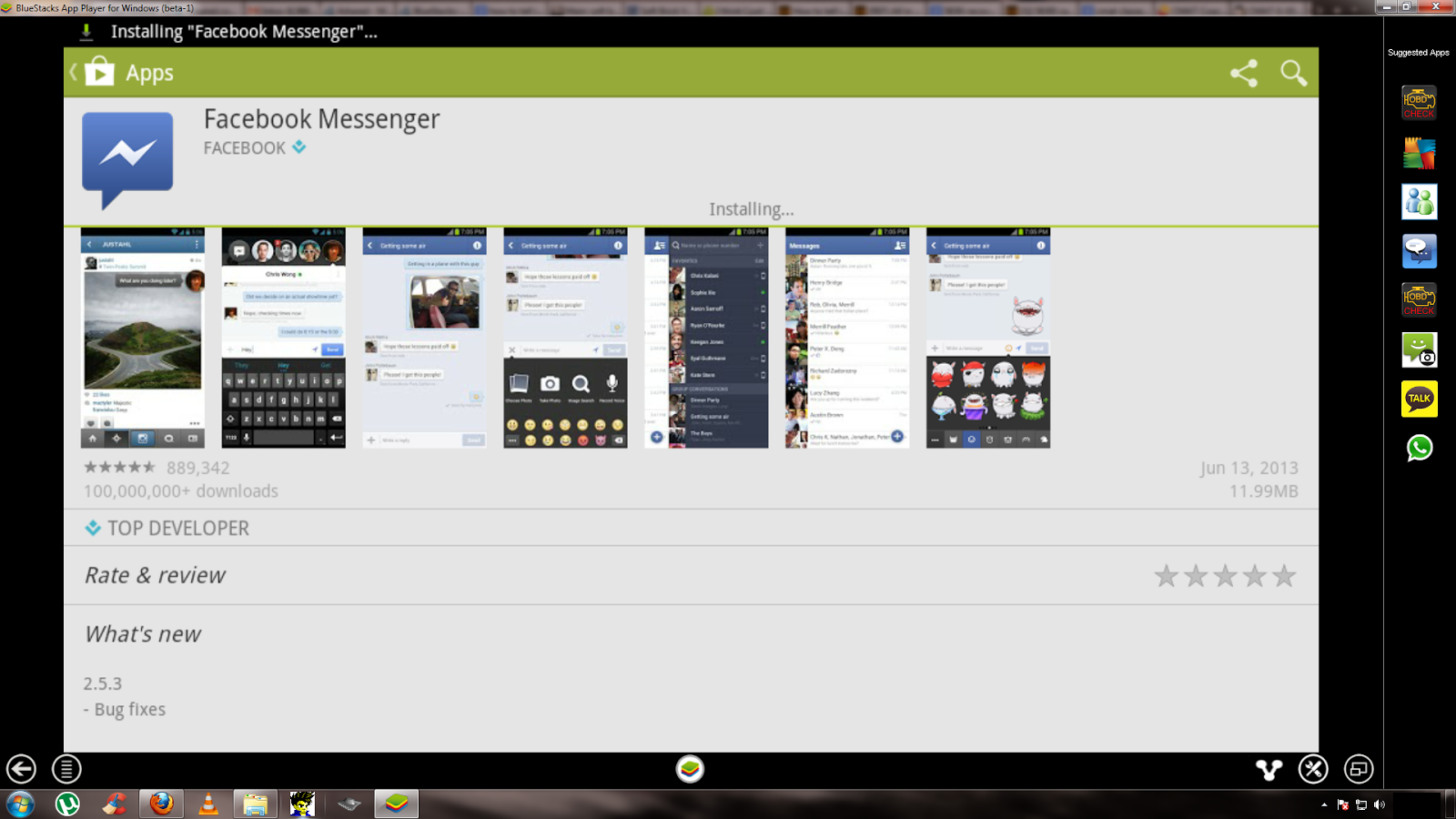Screen dimensions: 1456x819
Task: Click the 889,342 ratings count
Action: point(197,468)
